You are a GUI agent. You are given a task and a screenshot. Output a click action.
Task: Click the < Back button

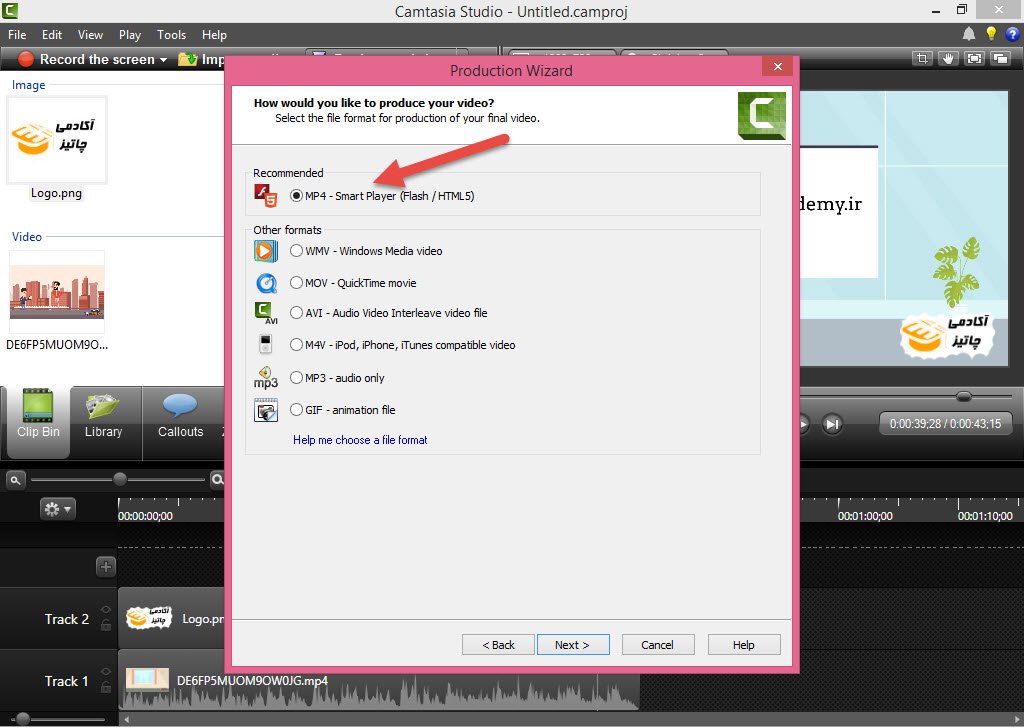click(x=498, y=644)
